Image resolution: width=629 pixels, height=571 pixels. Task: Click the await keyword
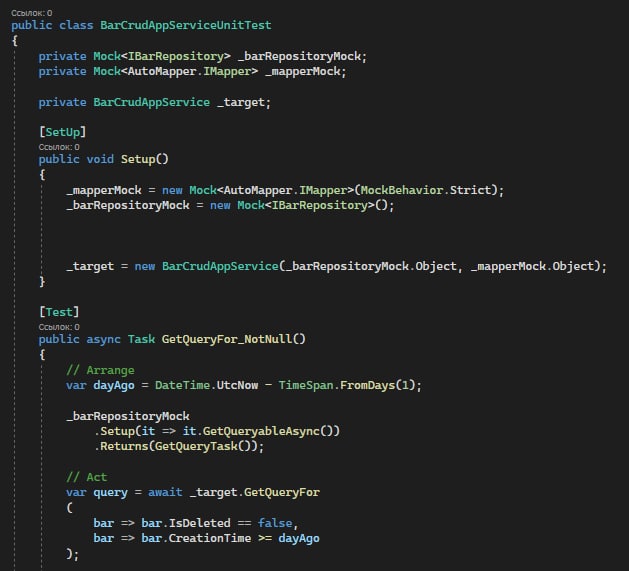point(165,492)
